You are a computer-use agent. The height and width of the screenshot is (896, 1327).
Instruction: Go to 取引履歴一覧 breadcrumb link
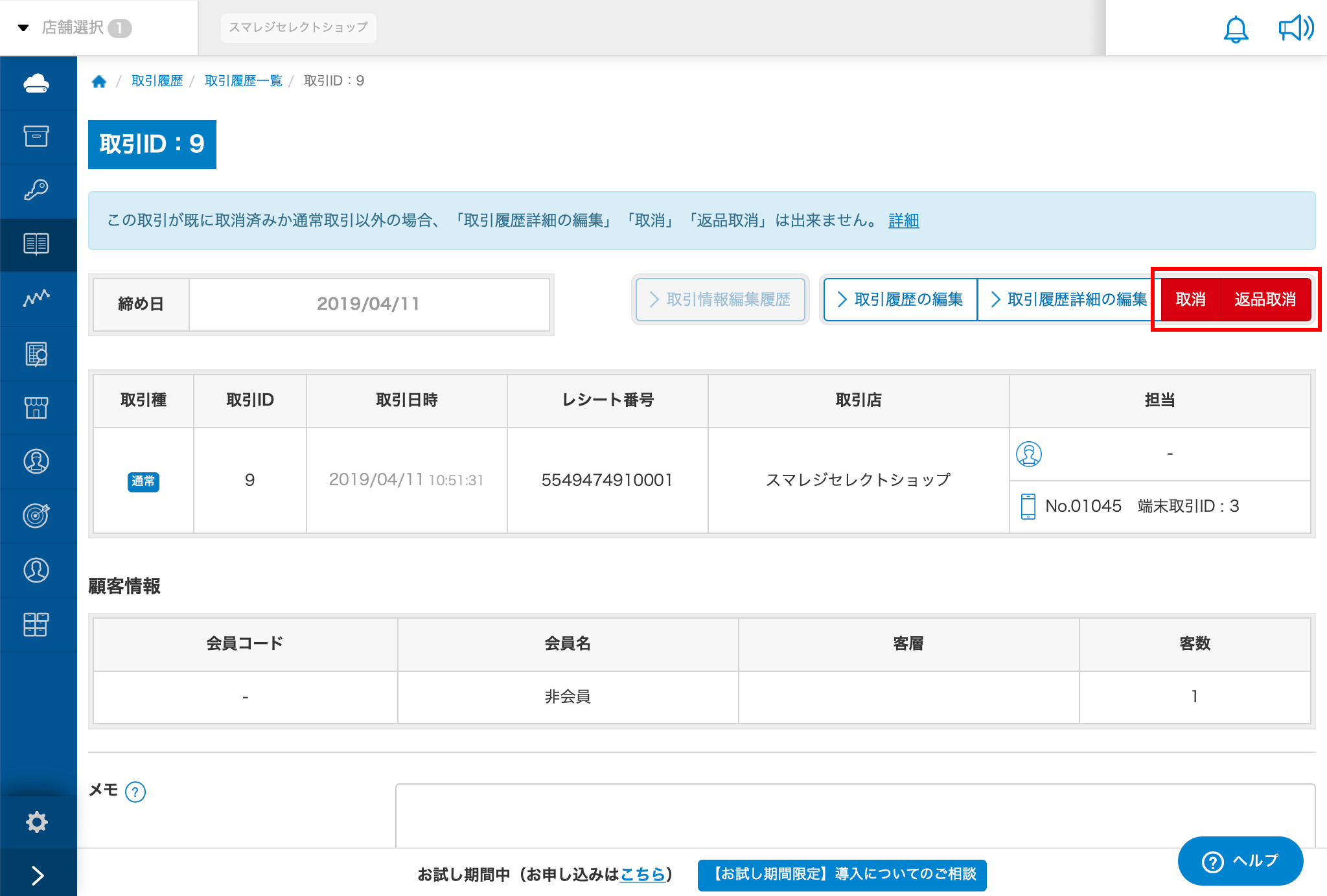tap(244, 81)
